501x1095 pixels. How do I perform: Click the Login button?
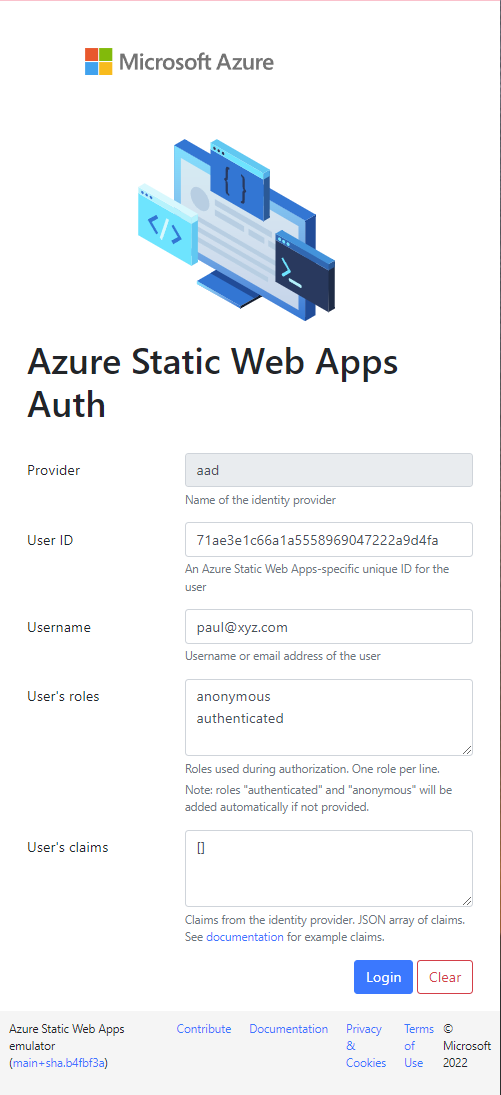(384, 977)
